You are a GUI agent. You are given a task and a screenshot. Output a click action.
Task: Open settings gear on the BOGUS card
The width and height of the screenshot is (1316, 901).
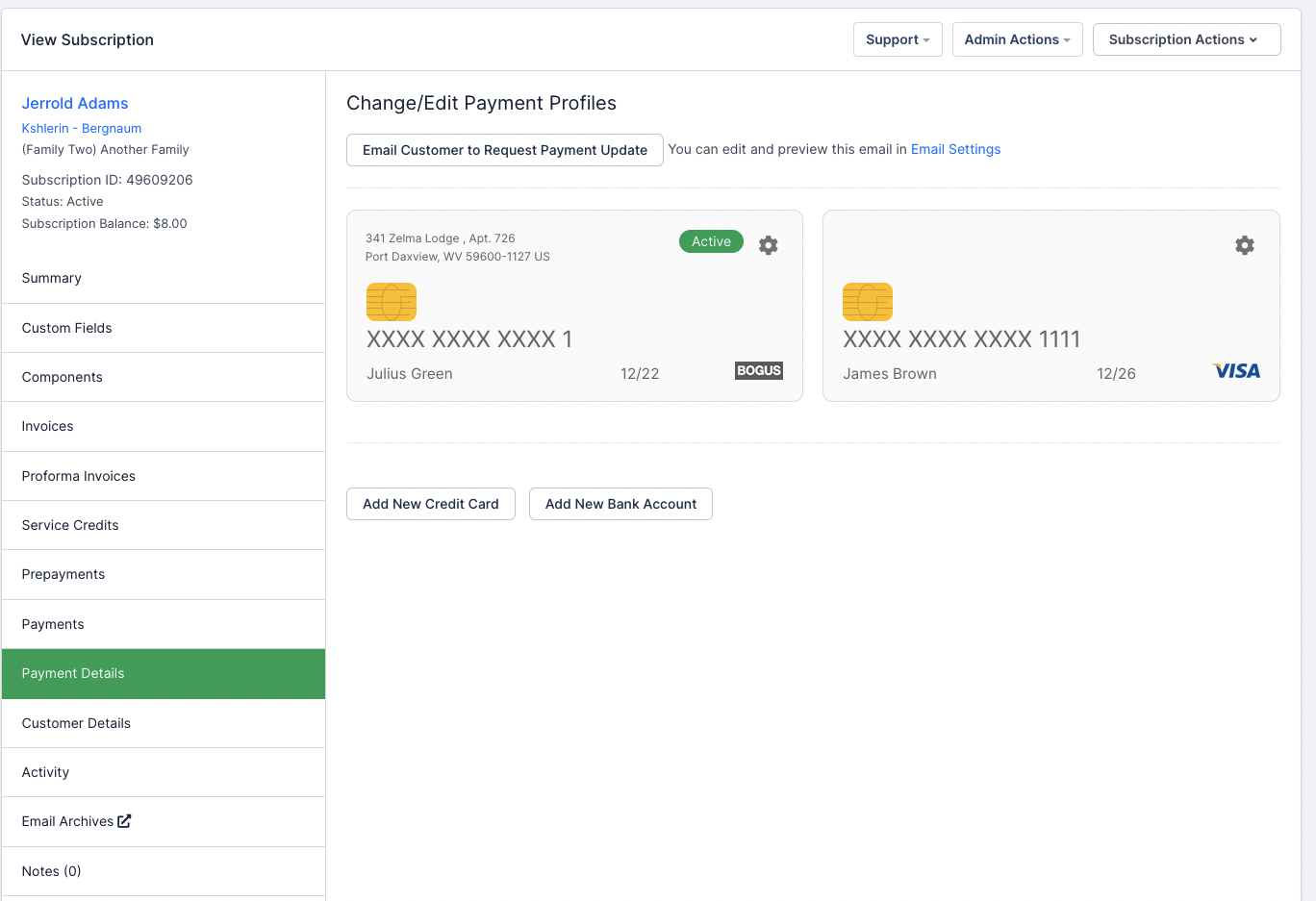[768, 245]
